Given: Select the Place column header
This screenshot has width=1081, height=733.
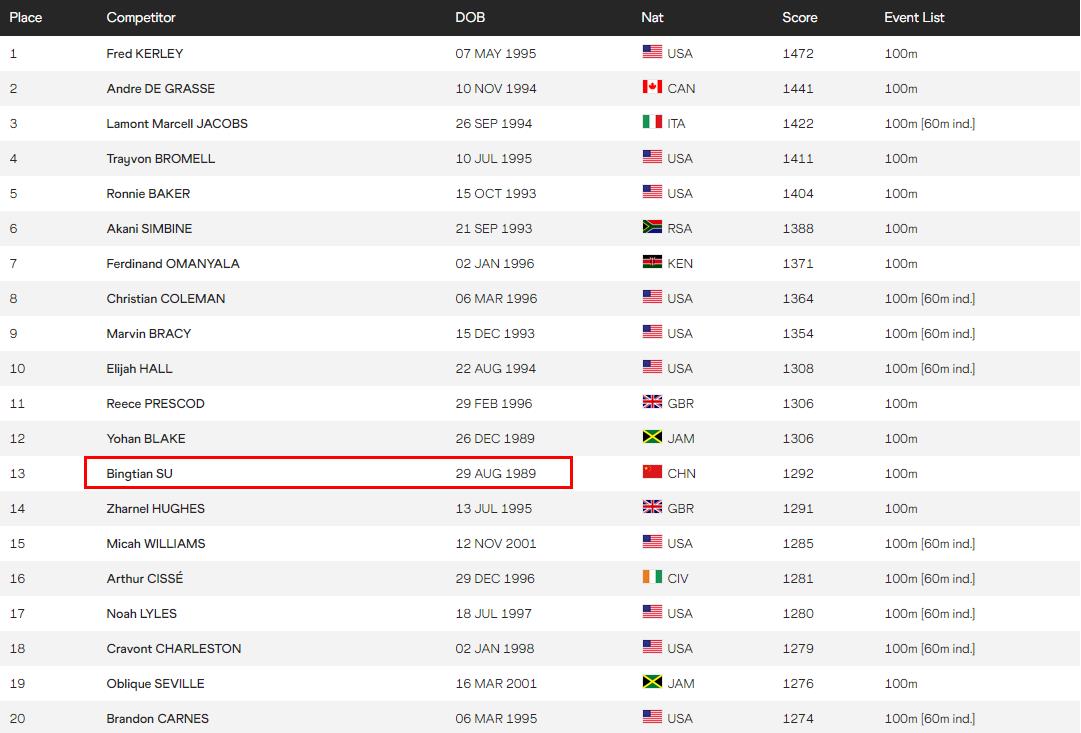Looking at the screenshot, I should tap(26, 17).
